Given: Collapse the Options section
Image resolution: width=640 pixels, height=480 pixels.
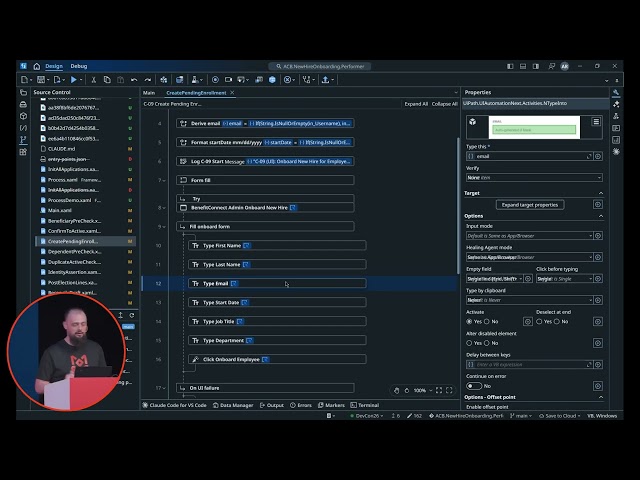Looking at the screenshot, I should [x=601, y=216].
